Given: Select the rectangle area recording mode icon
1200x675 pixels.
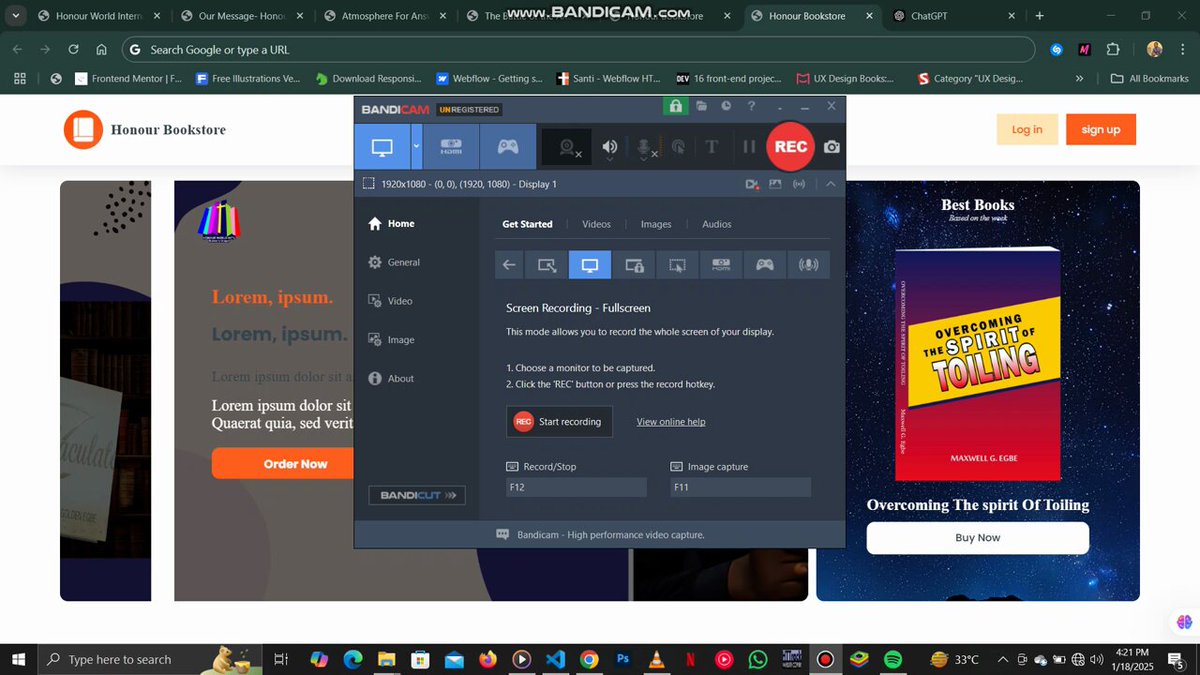Looking at the screenshot, I should pos(546,265).
